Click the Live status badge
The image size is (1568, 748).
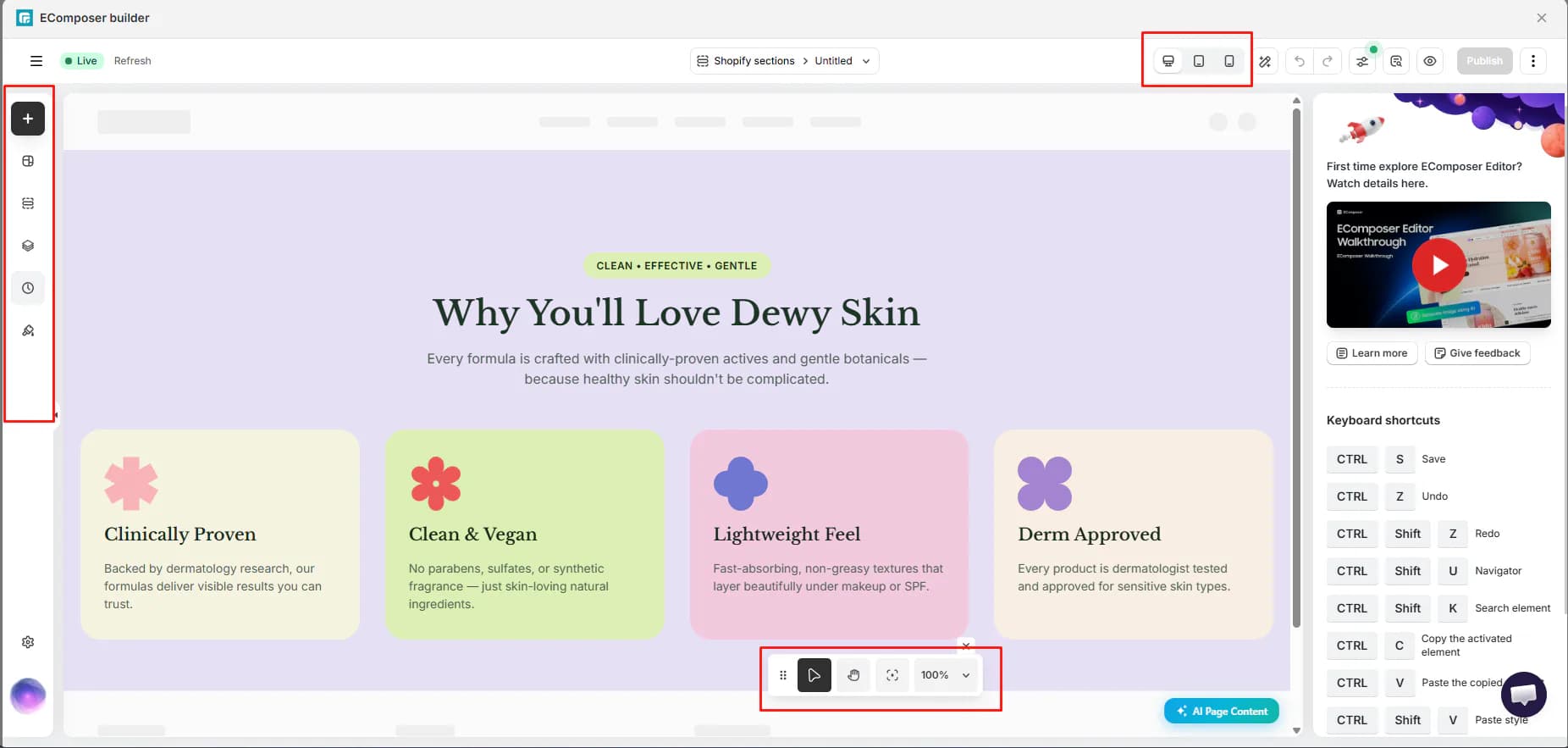coord(81,61)
